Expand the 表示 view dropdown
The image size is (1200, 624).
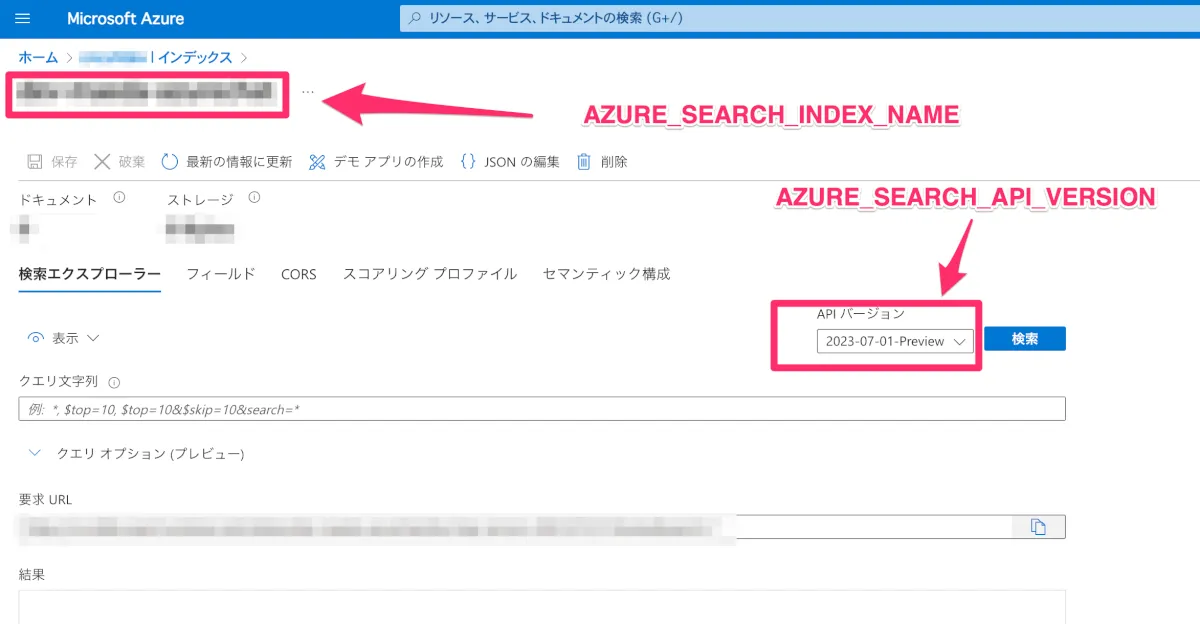(x=64, y=338)
